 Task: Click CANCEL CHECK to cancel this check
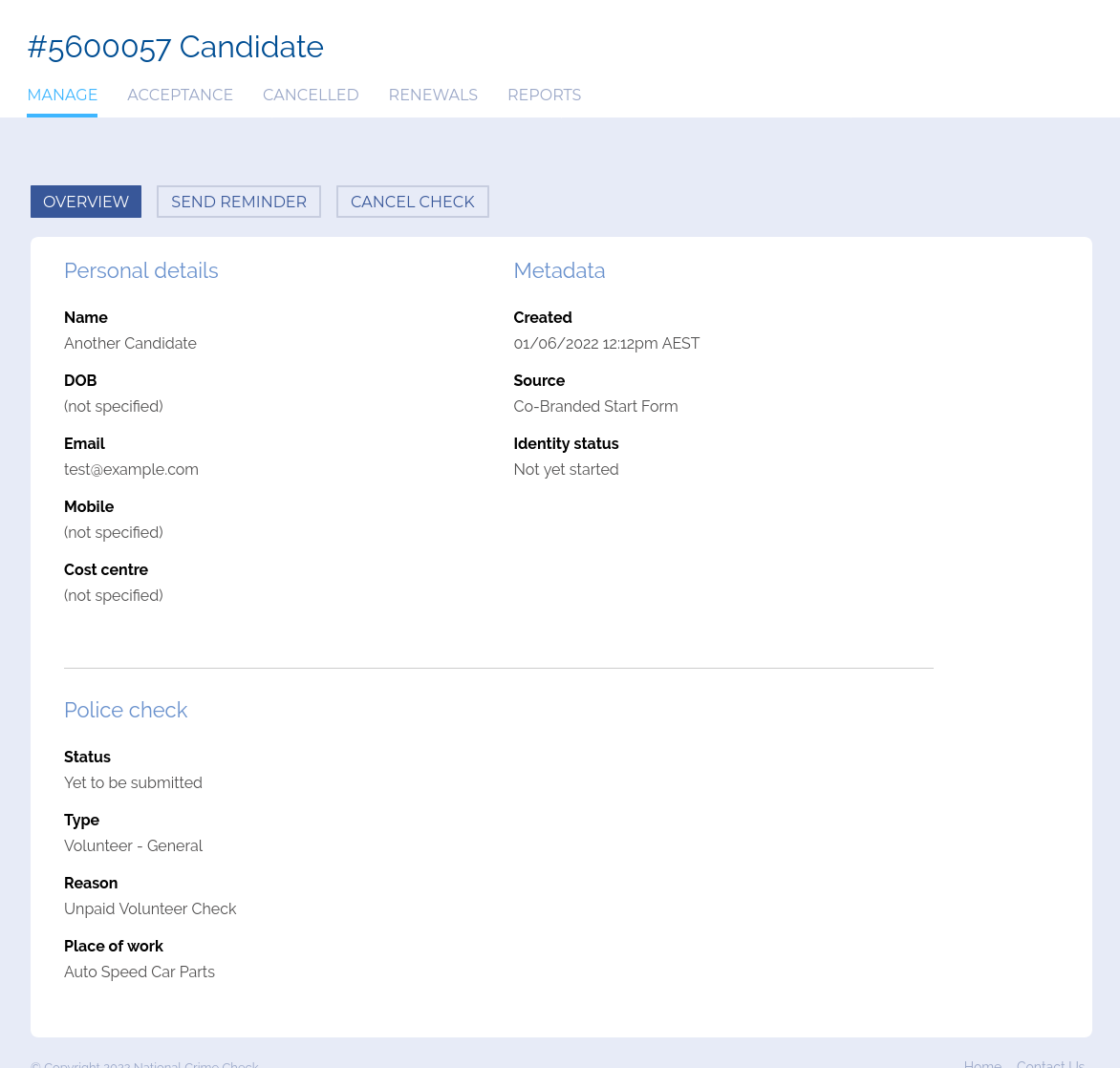point(412,202)
